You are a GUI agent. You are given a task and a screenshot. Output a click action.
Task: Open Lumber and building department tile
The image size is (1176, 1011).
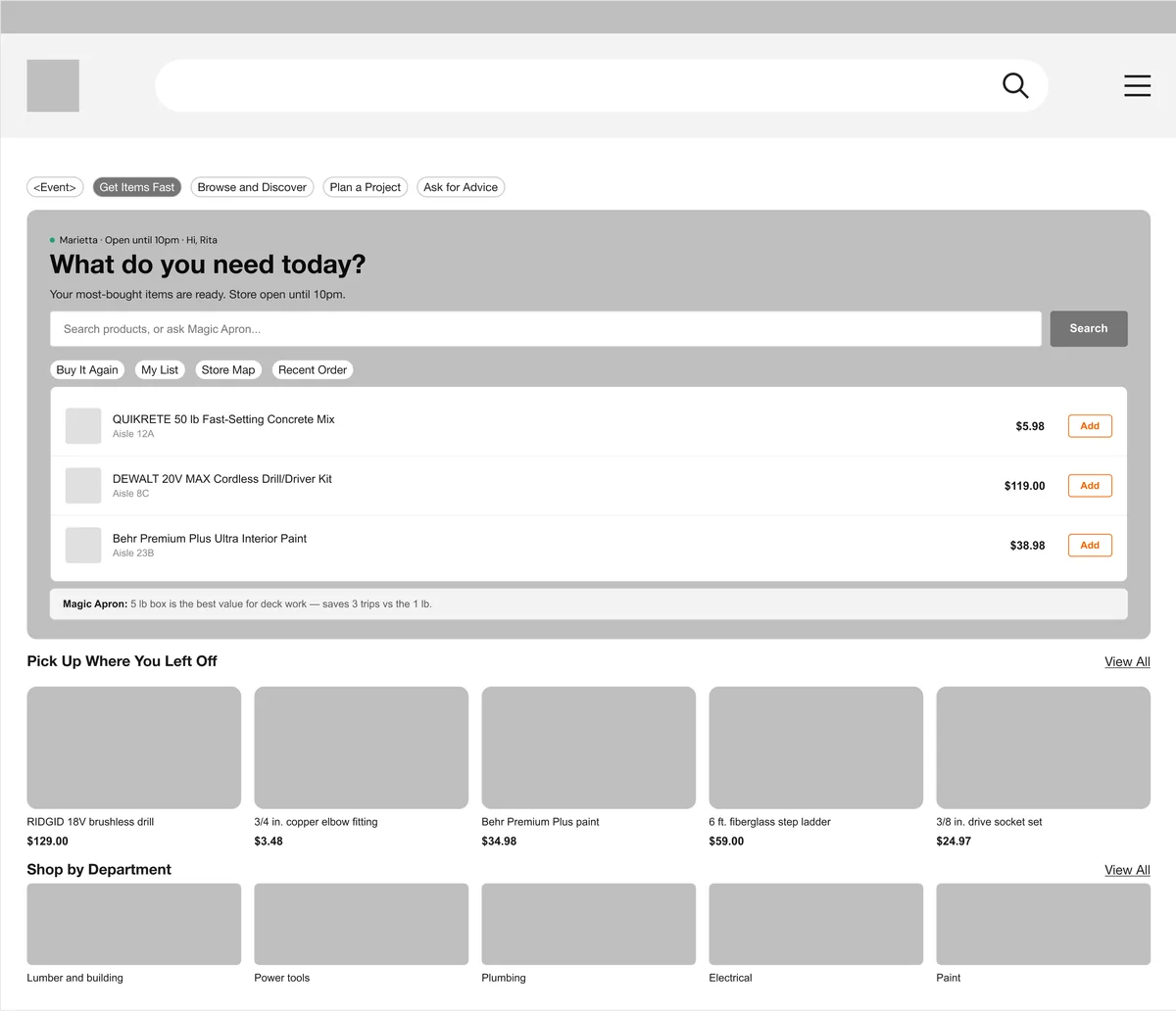point(134,925)
